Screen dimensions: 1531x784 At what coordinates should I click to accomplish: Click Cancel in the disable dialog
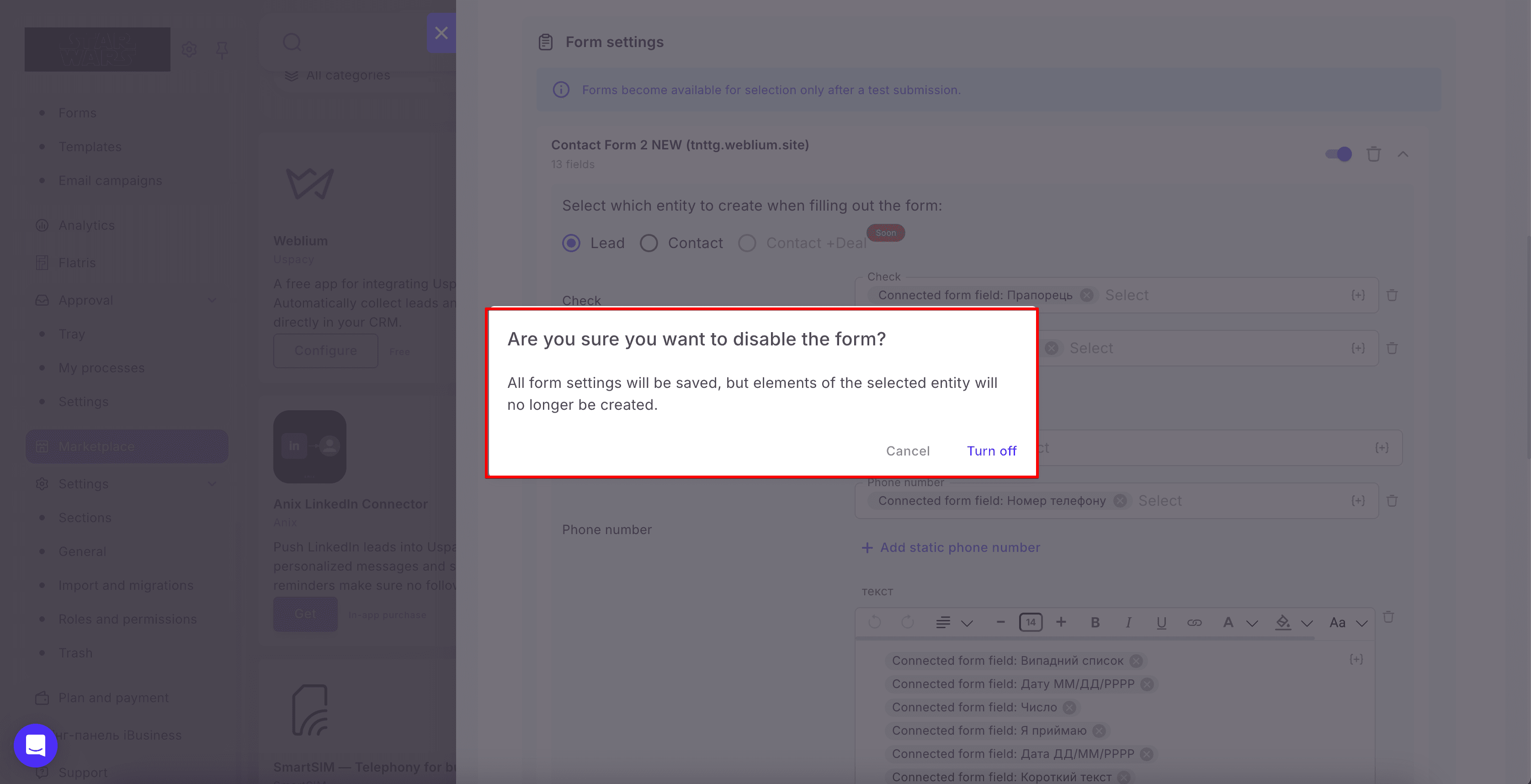point(908,451)
